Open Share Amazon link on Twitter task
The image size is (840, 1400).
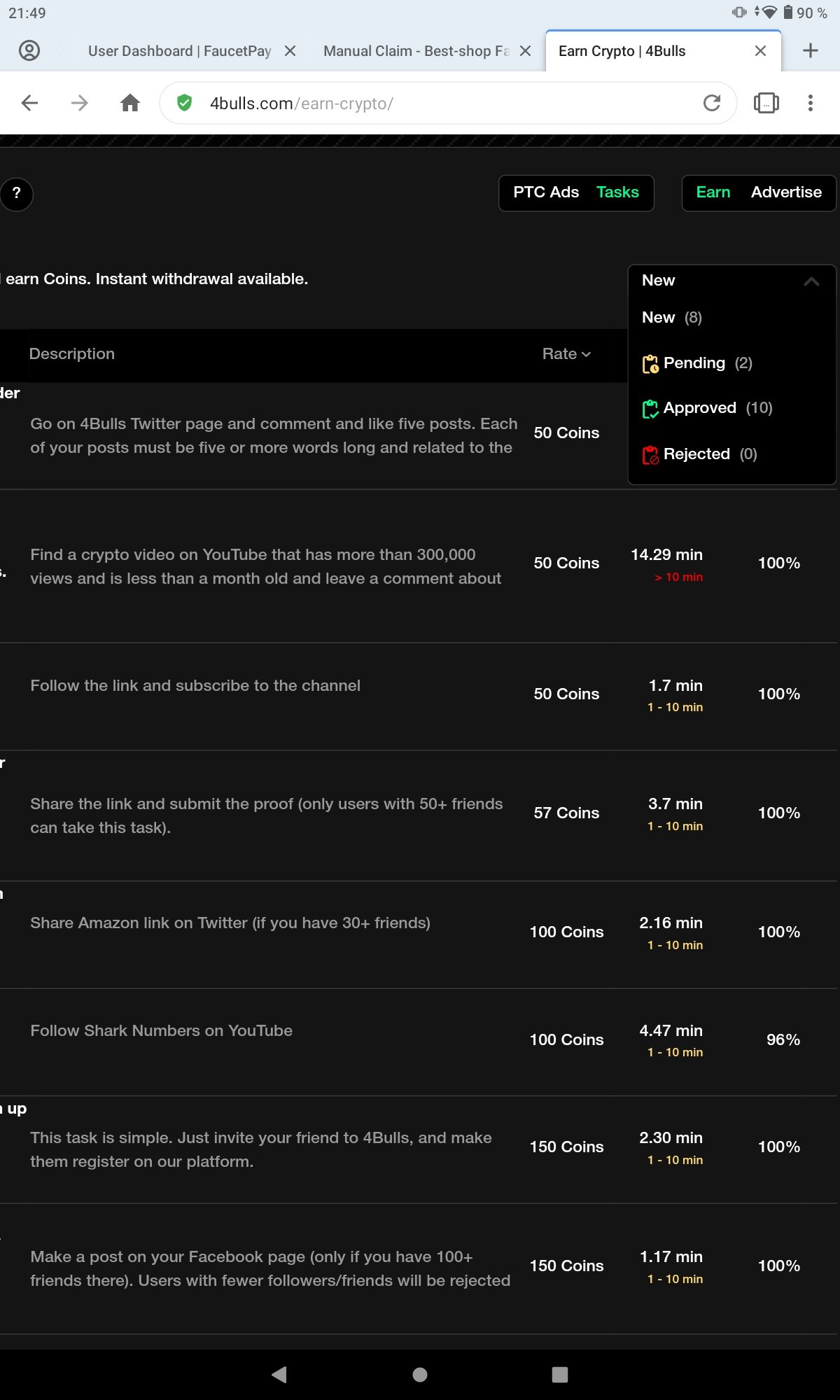pyautogui.click(x=230, y=923)
